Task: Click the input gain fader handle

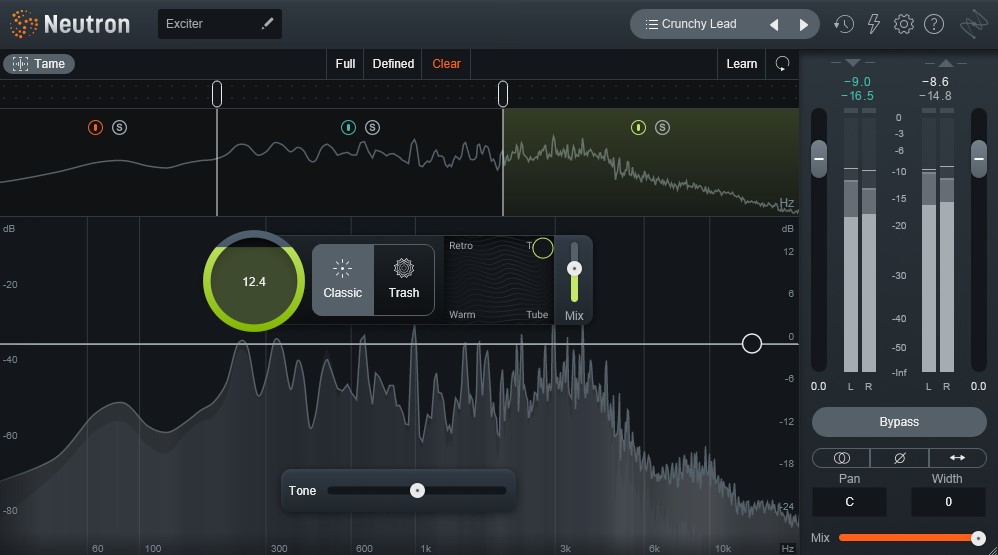Action: 819,158
